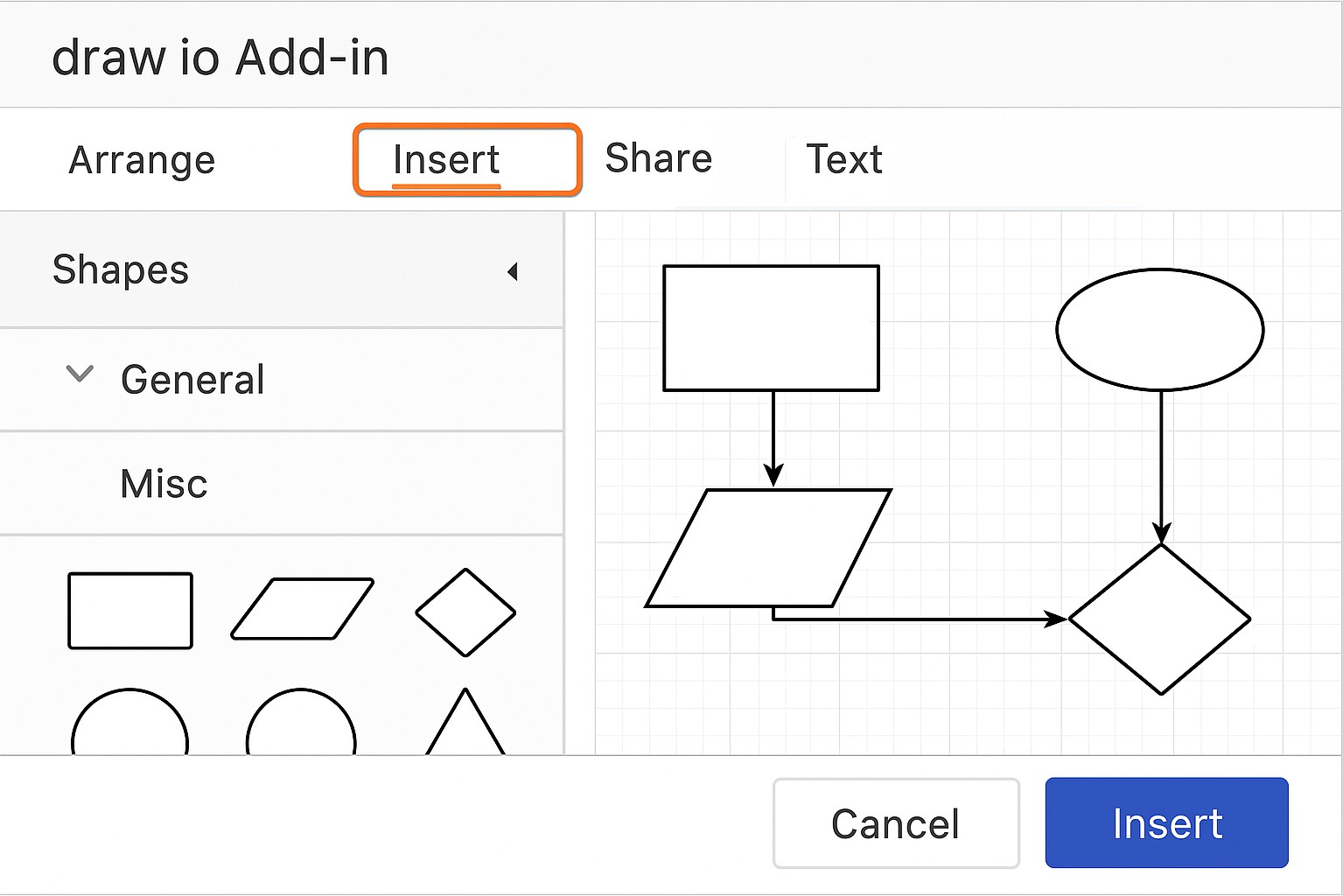Open the Misc shape category
The image size is (1343, 896).
[164, 484]
